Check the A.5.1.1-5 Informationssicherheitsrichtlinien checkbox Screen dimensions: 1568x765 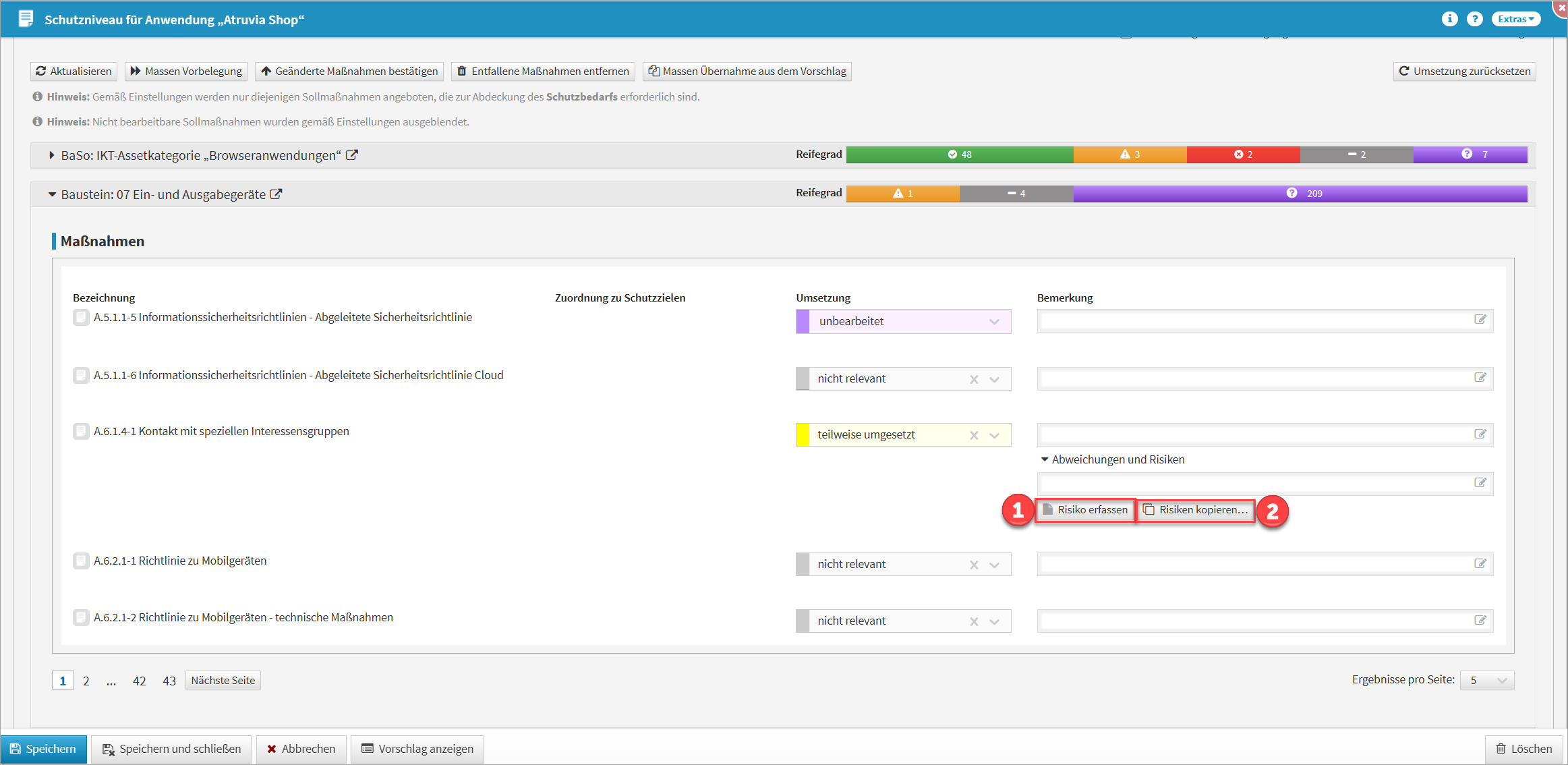pyautogui.click(x=81, y=317)
